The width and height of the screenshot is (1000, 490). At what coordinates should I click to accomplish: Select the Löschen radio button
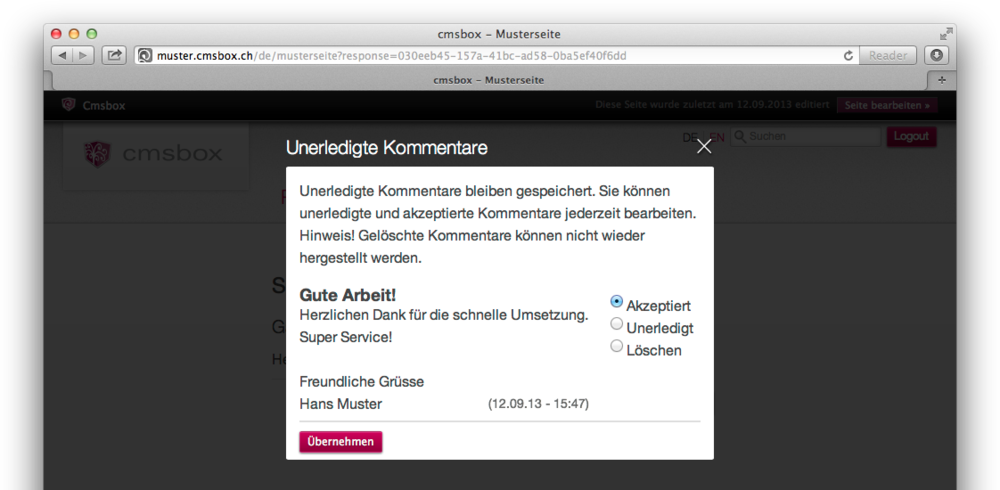coord(617,345)
